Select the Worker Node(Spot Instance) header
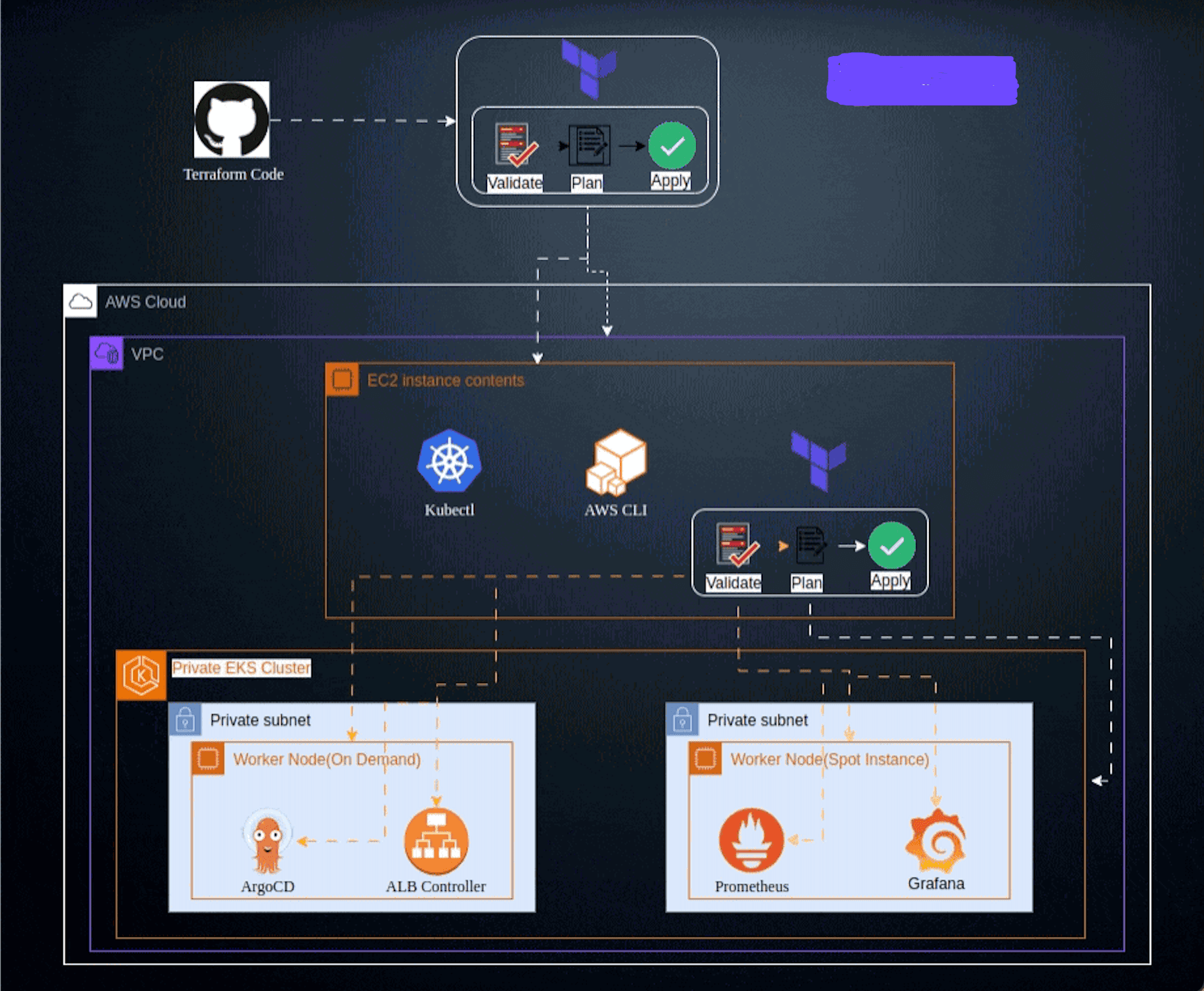 [x=829, y=759]
